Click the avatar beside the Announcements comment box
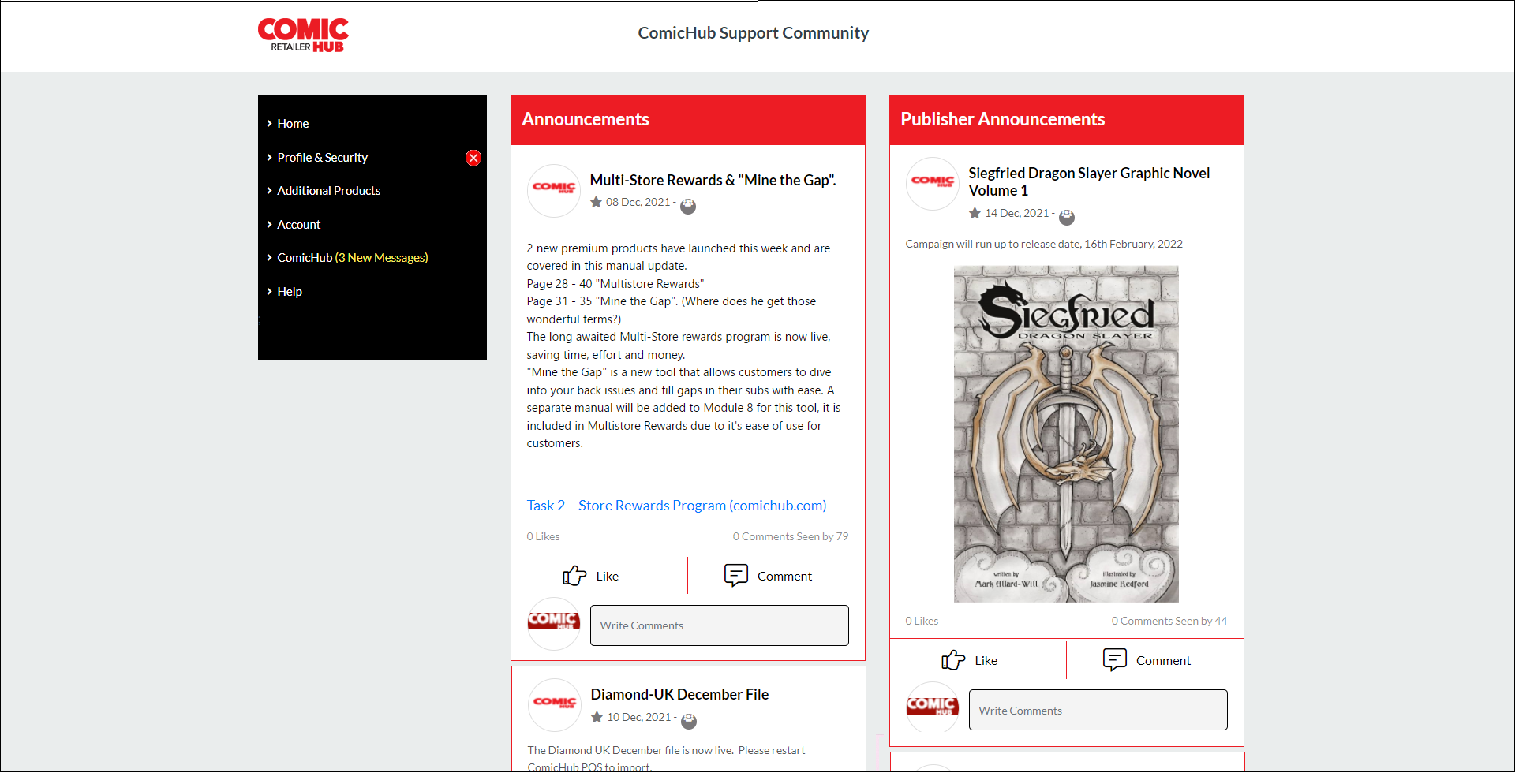This screenshot has height=784, width=1519. pos(554,624)
